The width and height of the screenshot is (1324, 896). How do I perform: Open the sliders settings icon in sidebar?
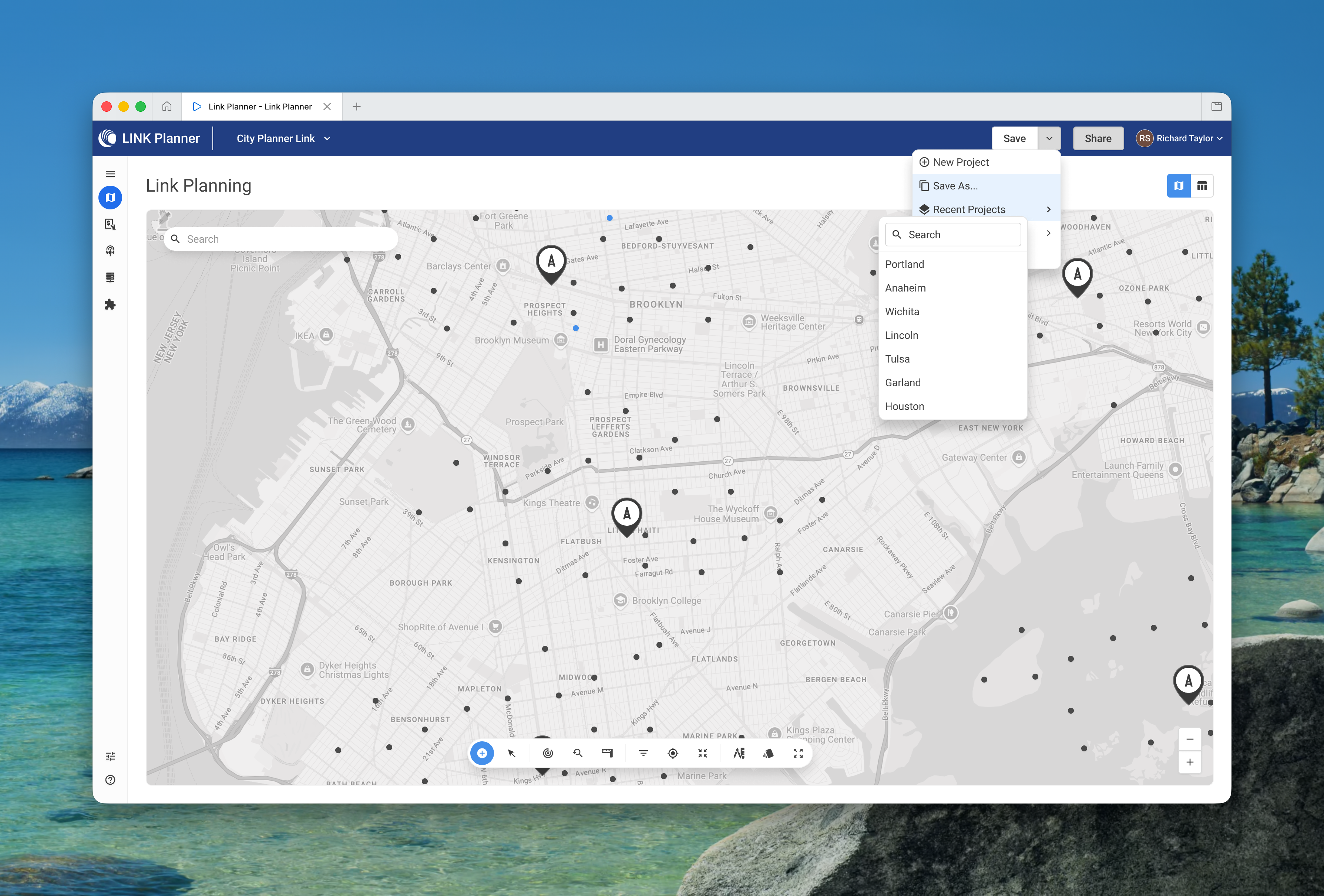[110, 757]
